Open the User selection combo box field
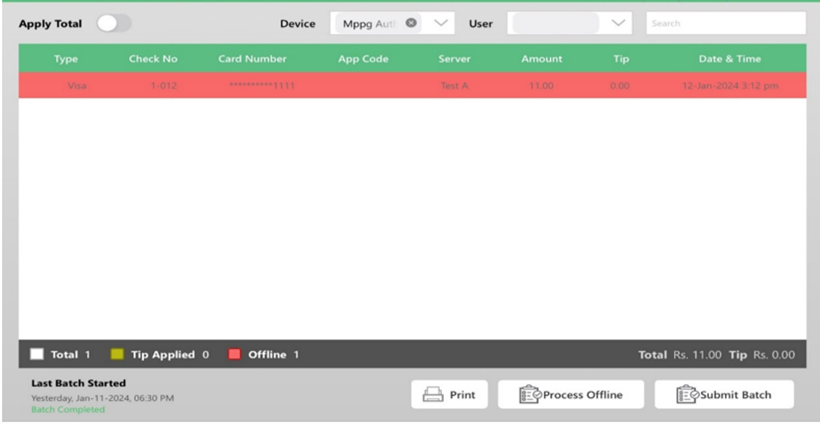The height and width of the screenshot is (423, 820). [x=556, y=23]
